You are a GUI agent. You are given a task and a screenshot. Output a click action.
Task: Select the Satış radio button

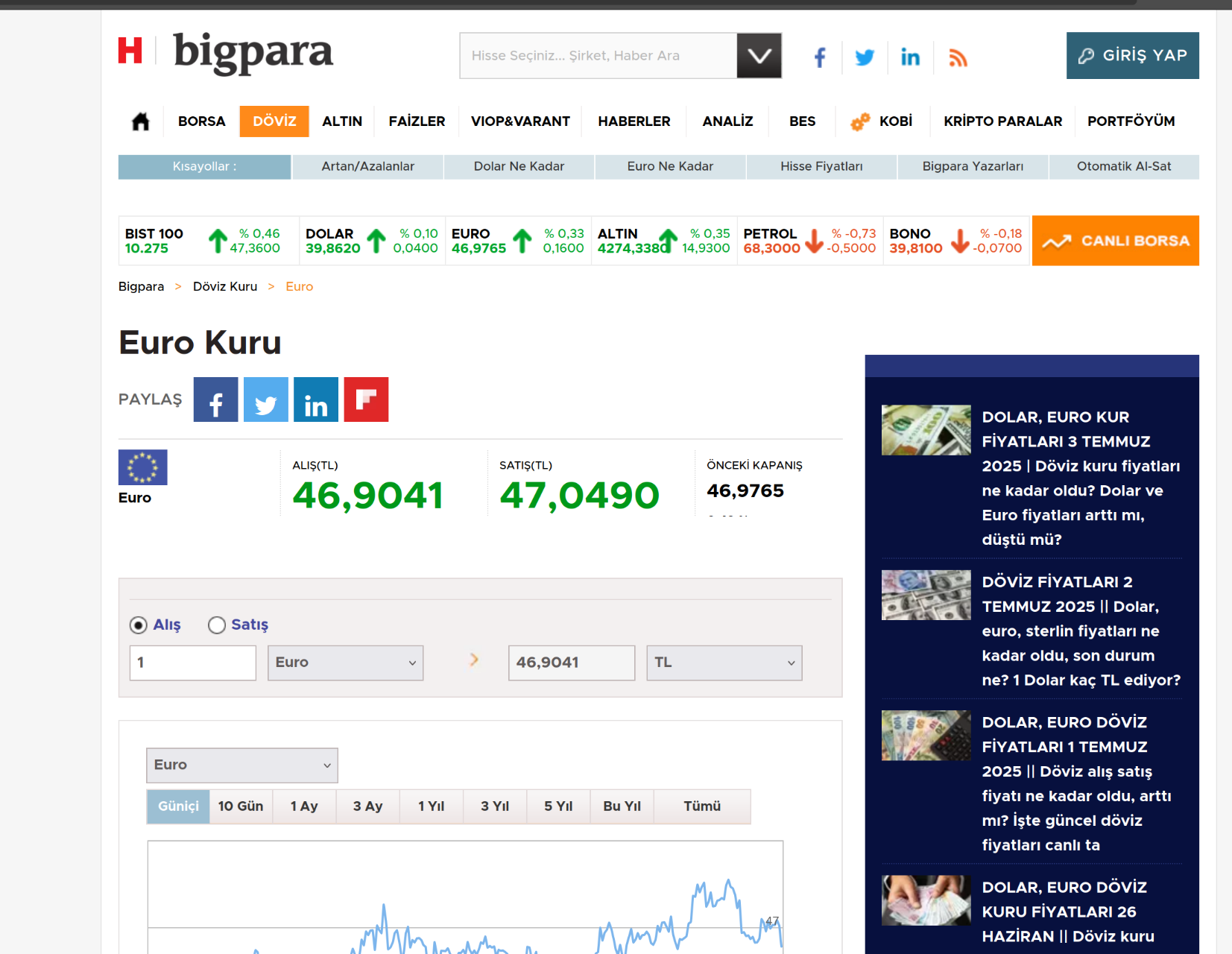point(217,625)
